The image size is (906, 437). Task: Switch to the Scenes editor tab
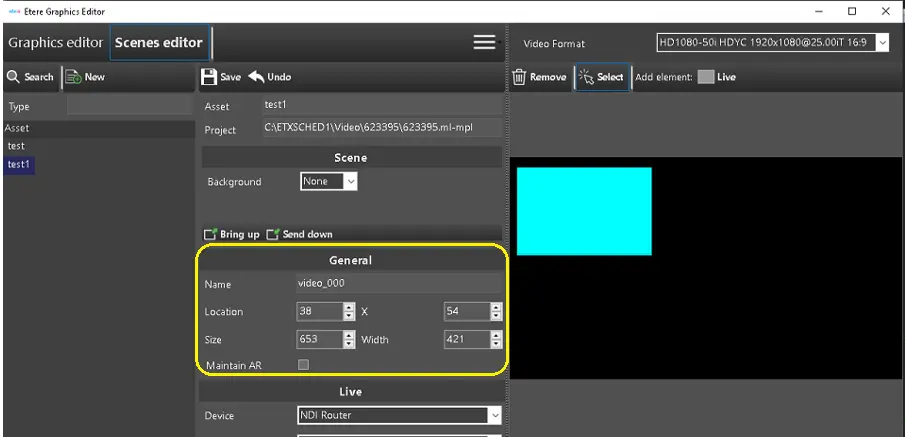click(x=158, y=43)
